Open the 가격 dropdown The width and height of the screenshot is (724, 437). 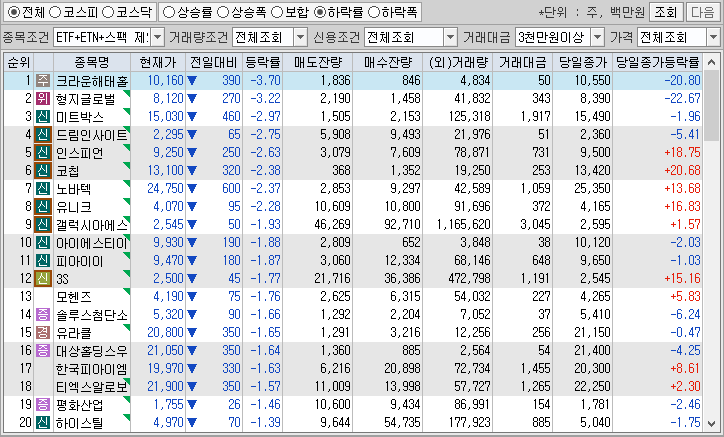713,37
